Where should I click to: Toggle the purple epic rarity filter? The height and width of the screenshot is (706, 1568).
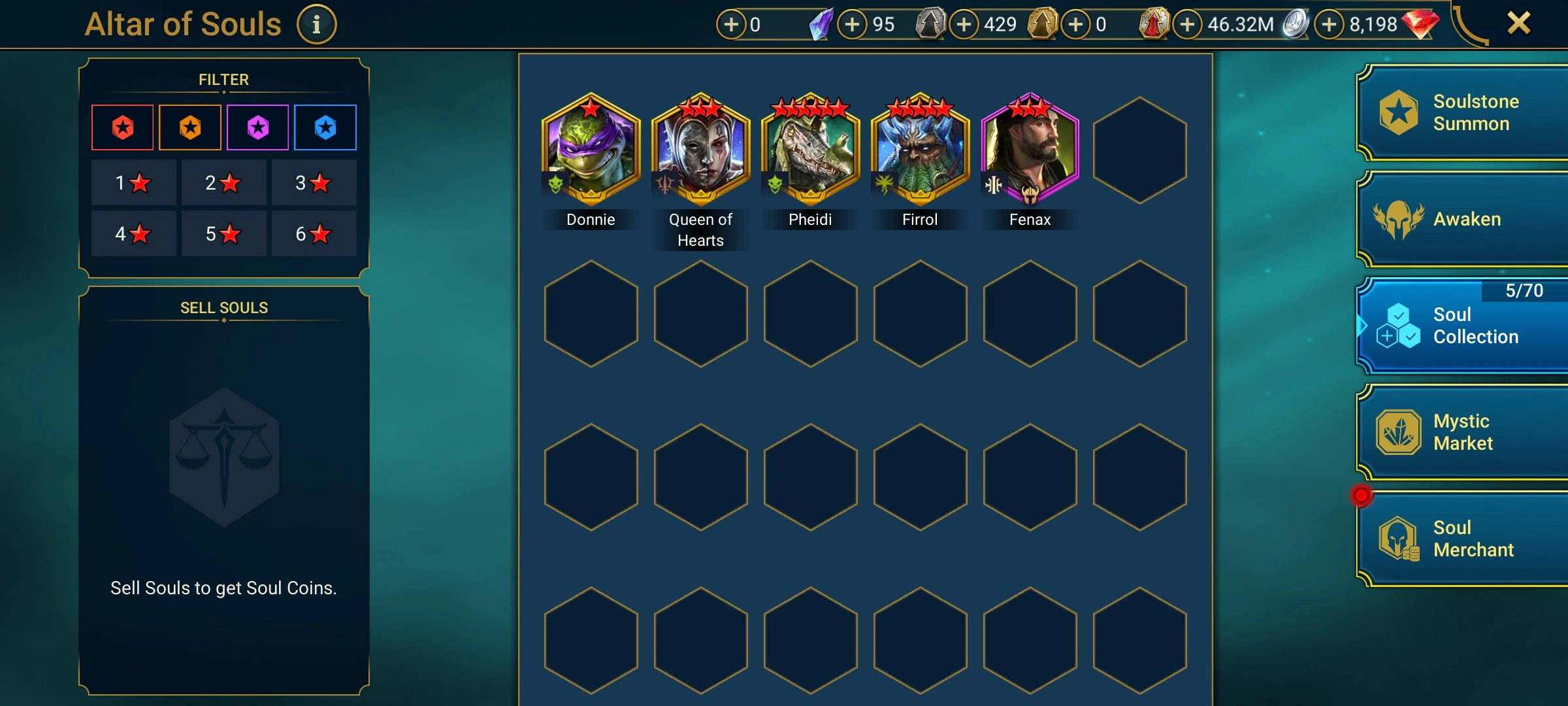258,127
